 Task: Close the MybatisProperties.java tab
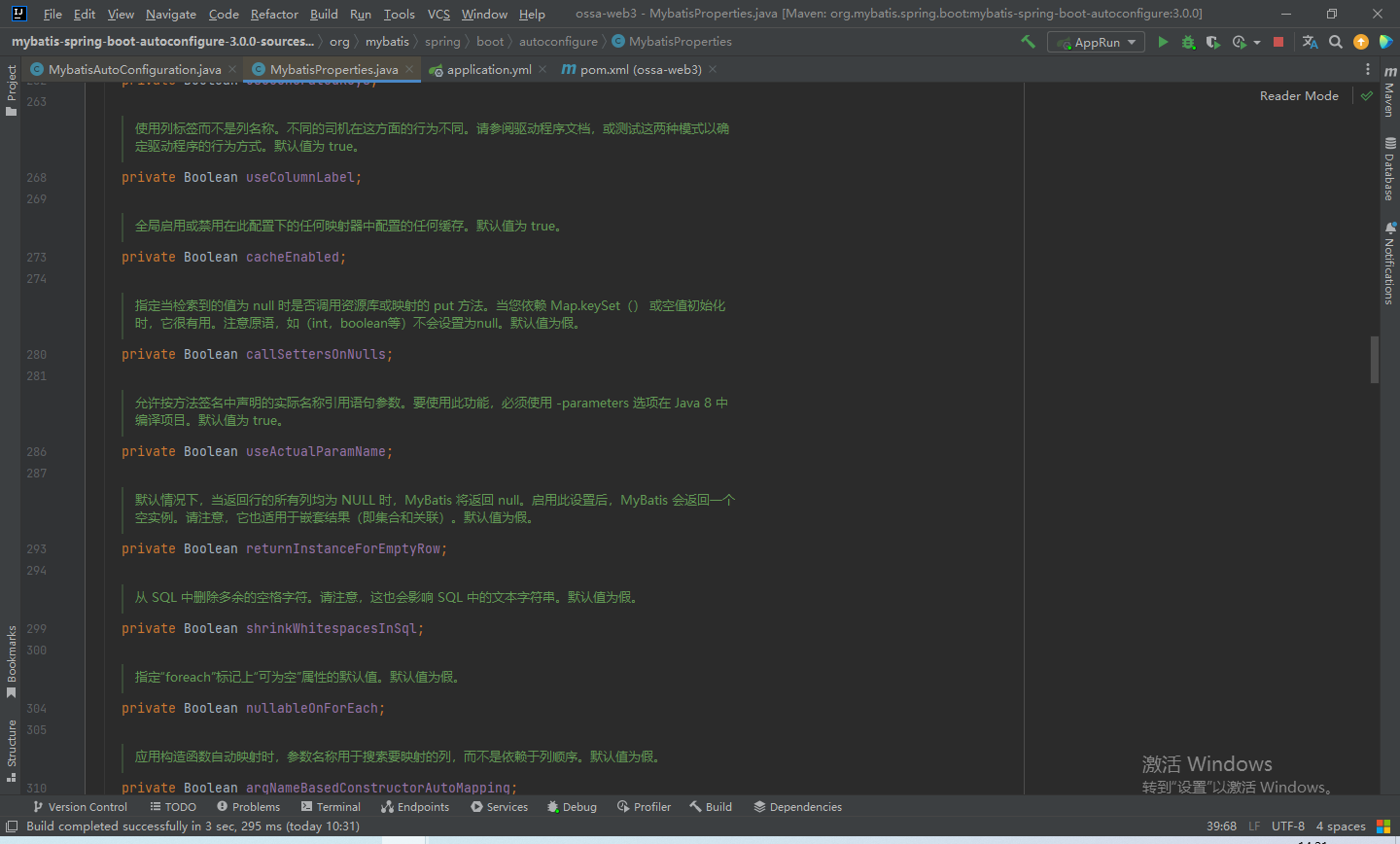click(409, 69)
